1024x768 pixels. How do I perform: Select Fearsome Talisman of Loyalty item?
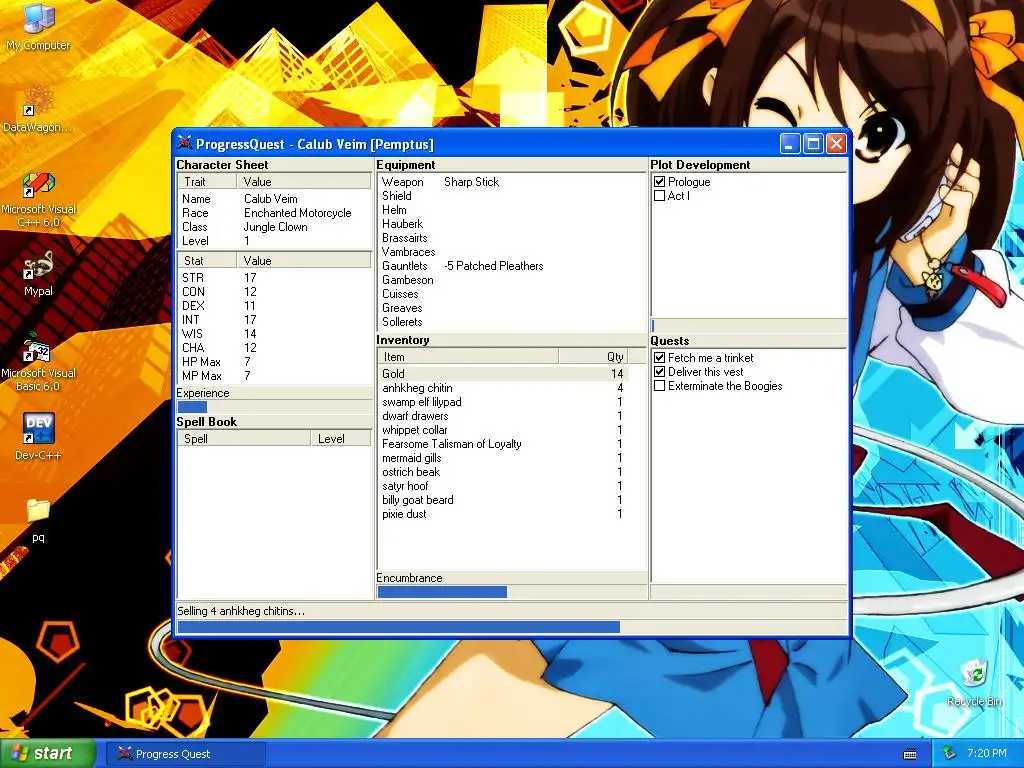[x=503, y=444]
